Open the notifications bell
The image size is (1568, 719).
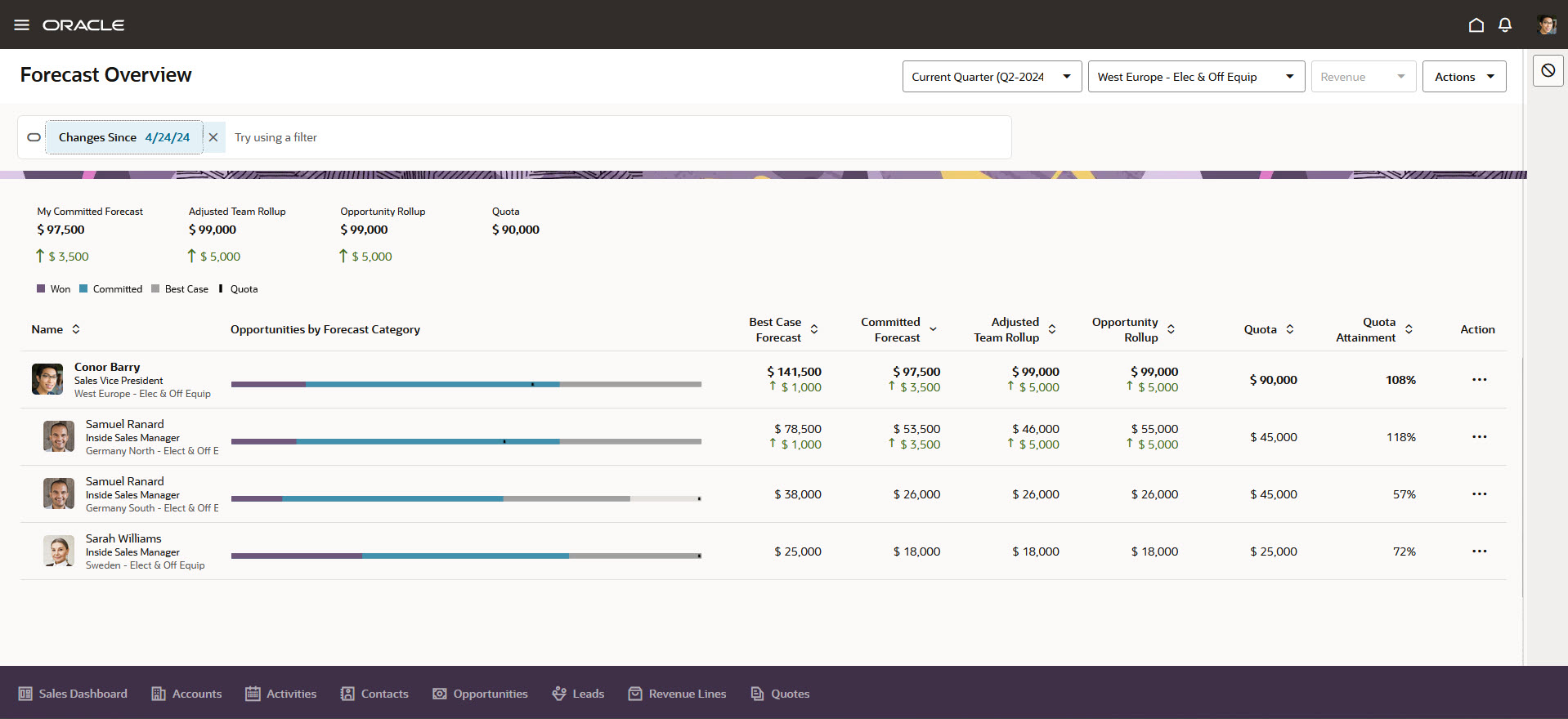click(1504, 25)
